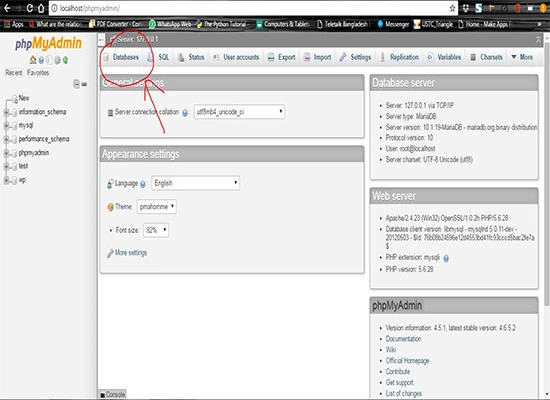Open the Font size dropdown showing 82%

pyautogui.click(x=156, y=230)
